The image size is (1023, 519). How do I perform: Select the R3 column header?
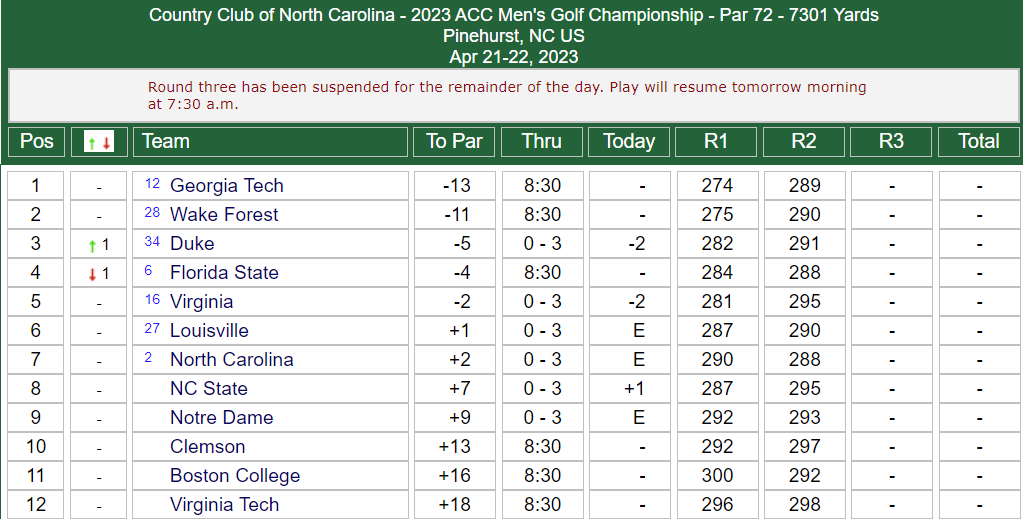pos(891,142)
